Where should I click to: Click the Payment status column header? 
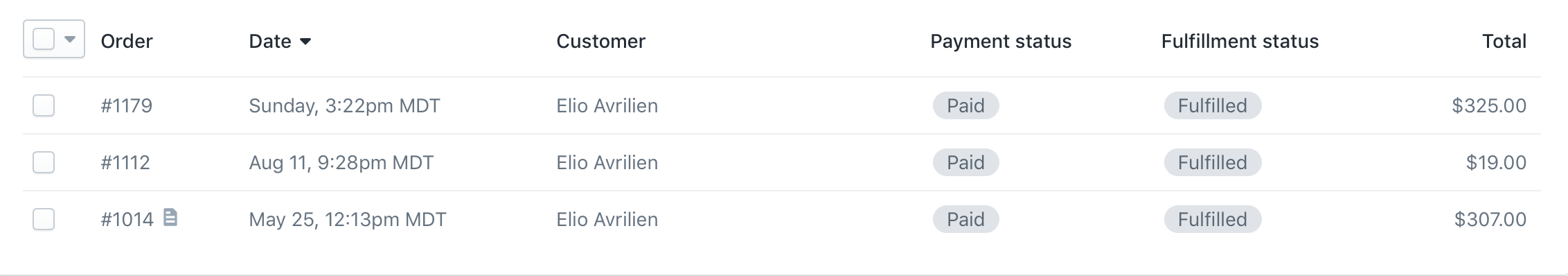(1001, 42)
